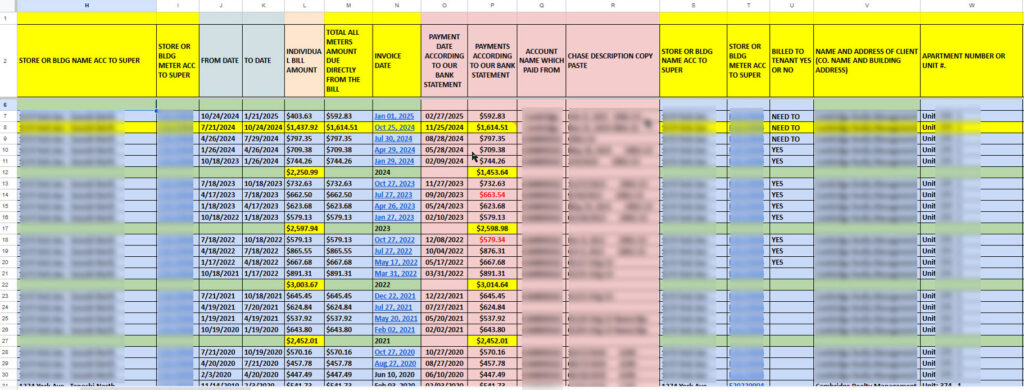Select the BILLED TO TENANT YES OR NO header
The image size is (1024, 390).
pos(792,61)
